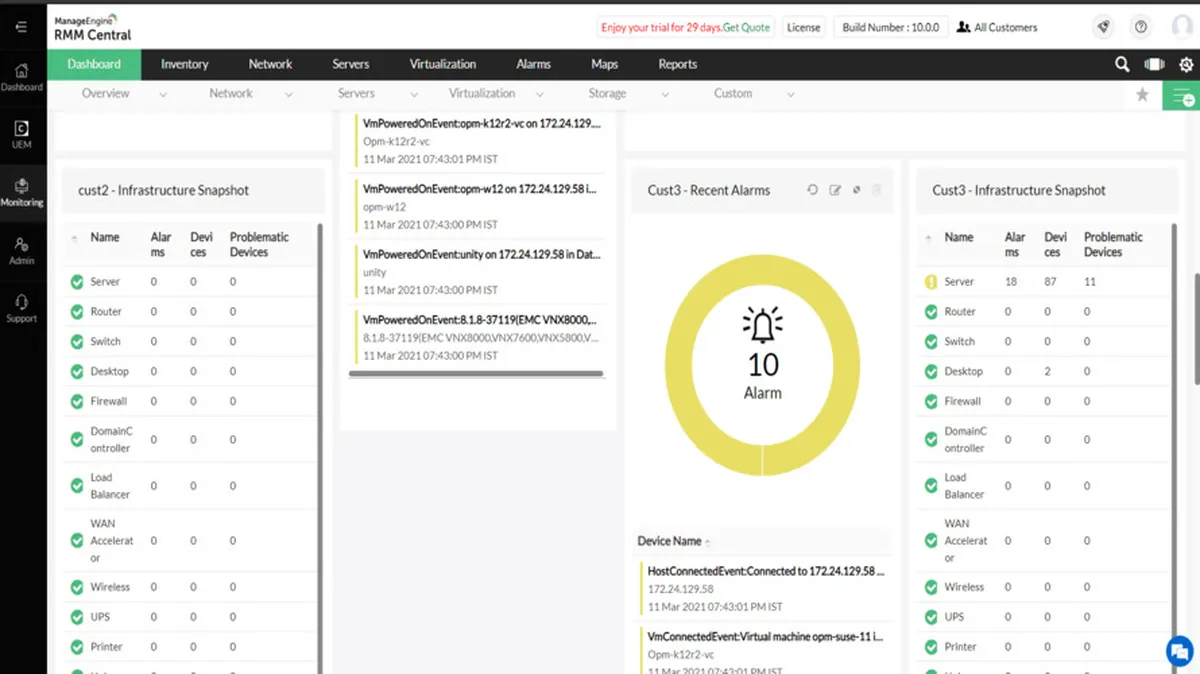Delete the Cust3 Recent Alarms widget
Screen dimensions: 1200x674
(x=877, y=190)
